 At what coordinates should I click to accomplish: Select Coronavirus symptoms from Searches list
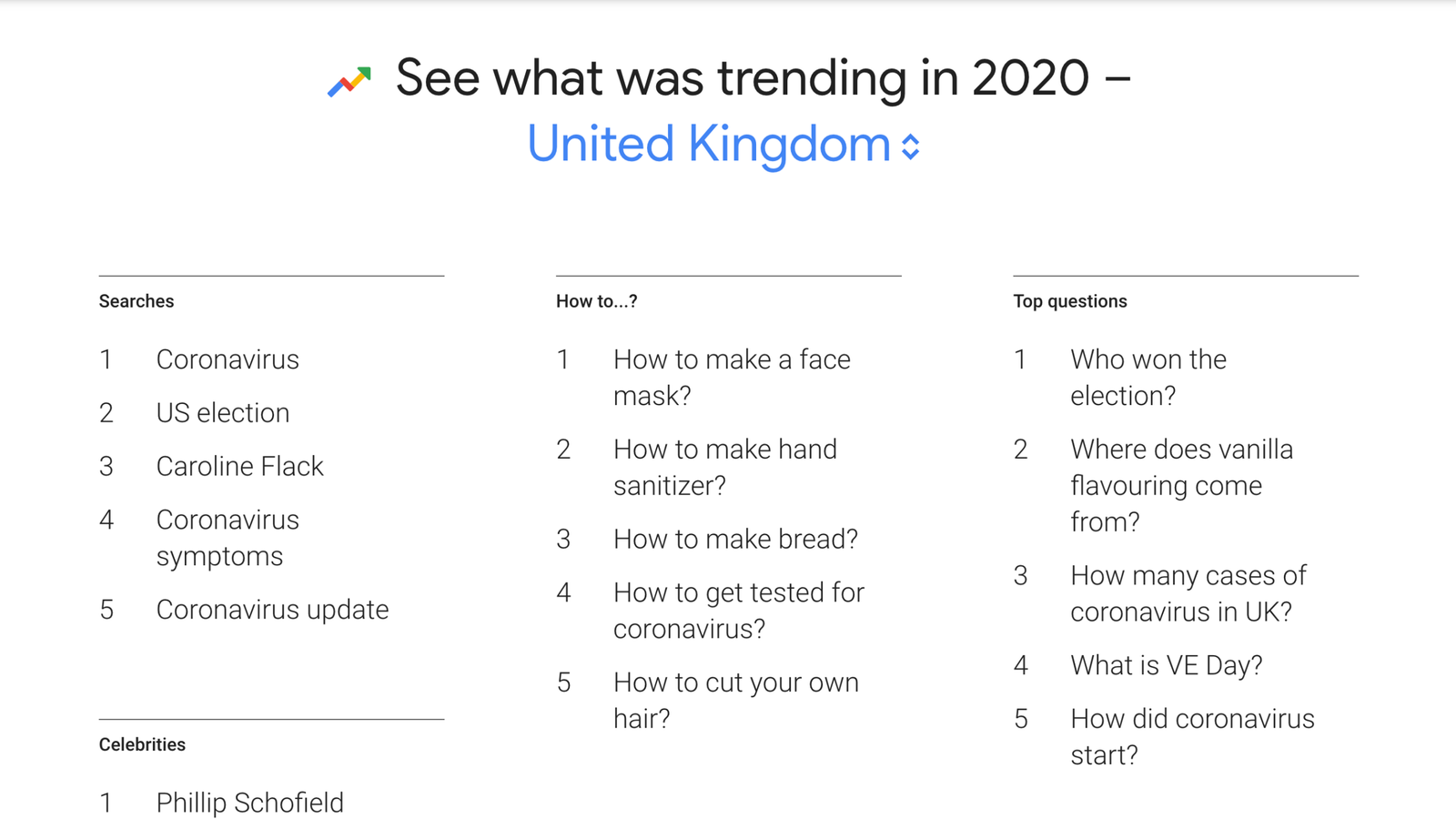pyautogui.click(x=227, y=538)
